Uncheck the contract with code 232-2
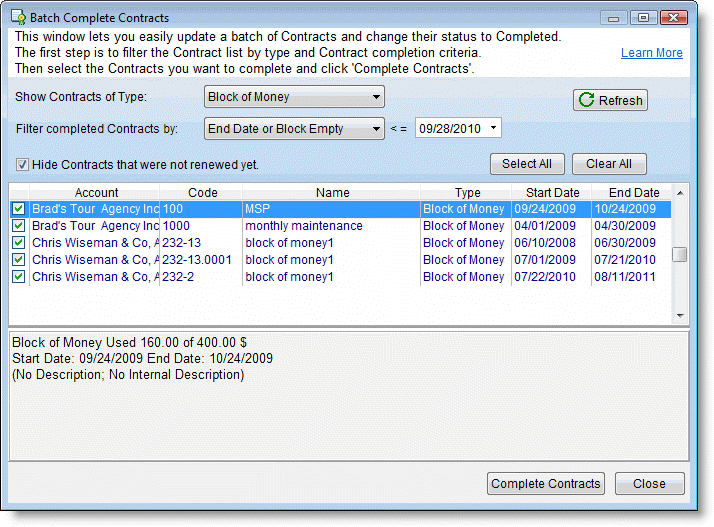This screenshot has width=714, height=527. click(x=18, y=277)
